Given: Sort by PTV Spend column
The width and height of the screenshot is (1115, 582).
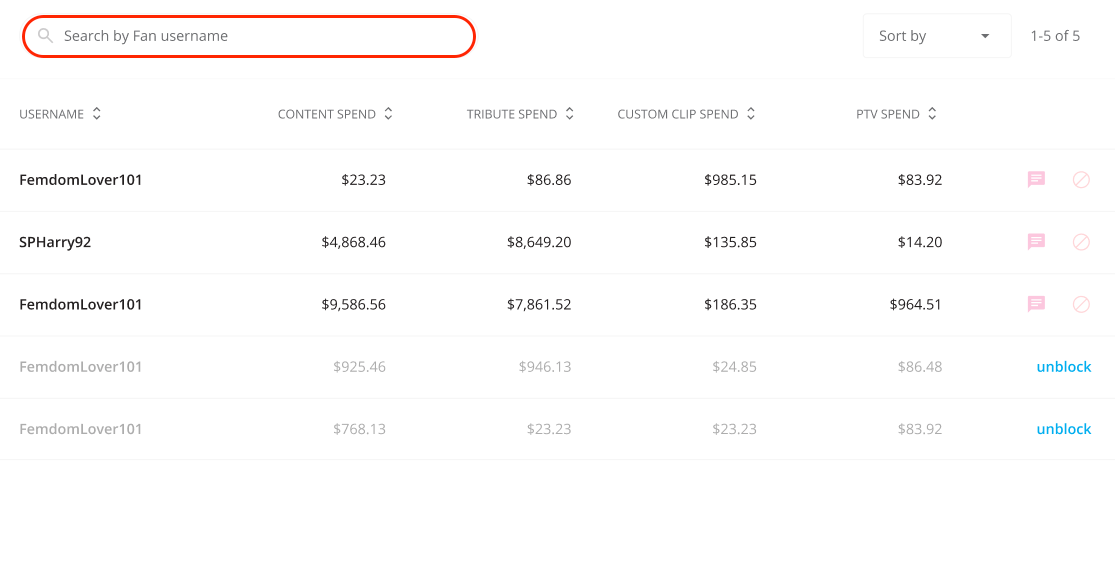Looking at the screenshot, I should coord(932,114).
